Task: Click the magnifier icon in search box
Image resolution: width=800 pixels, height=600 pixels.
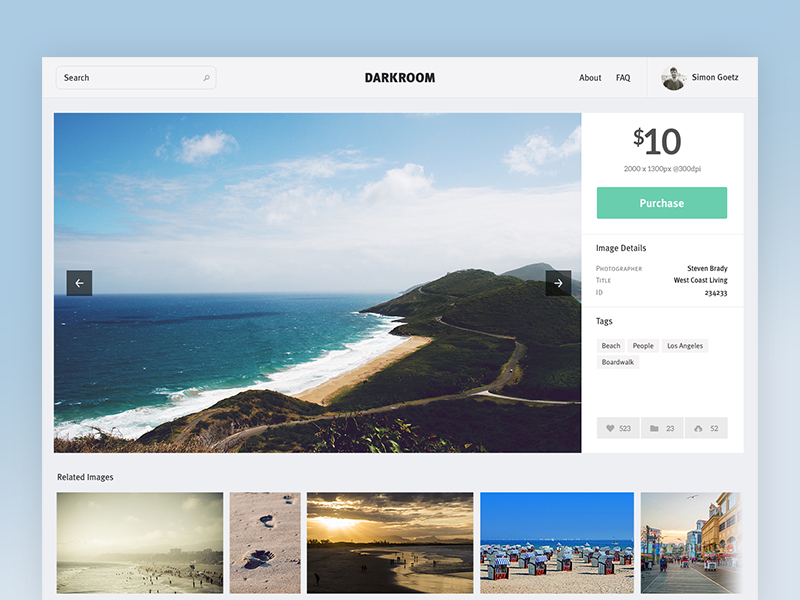Action: pyautogui.click(x=206, y=78)
